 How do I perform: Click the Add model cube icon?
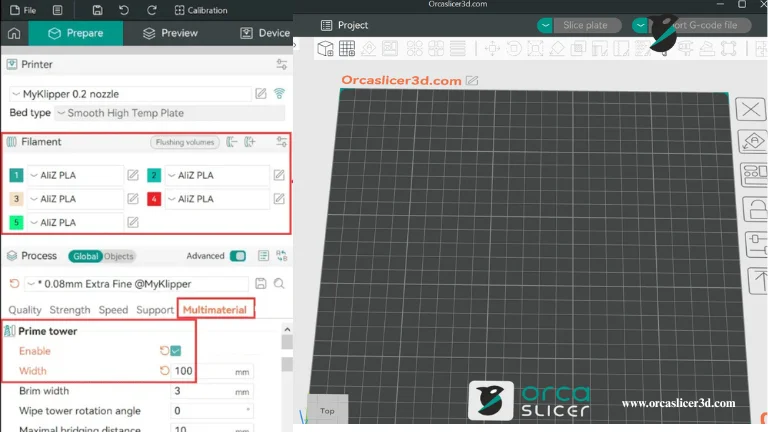(x=326, y=48)
